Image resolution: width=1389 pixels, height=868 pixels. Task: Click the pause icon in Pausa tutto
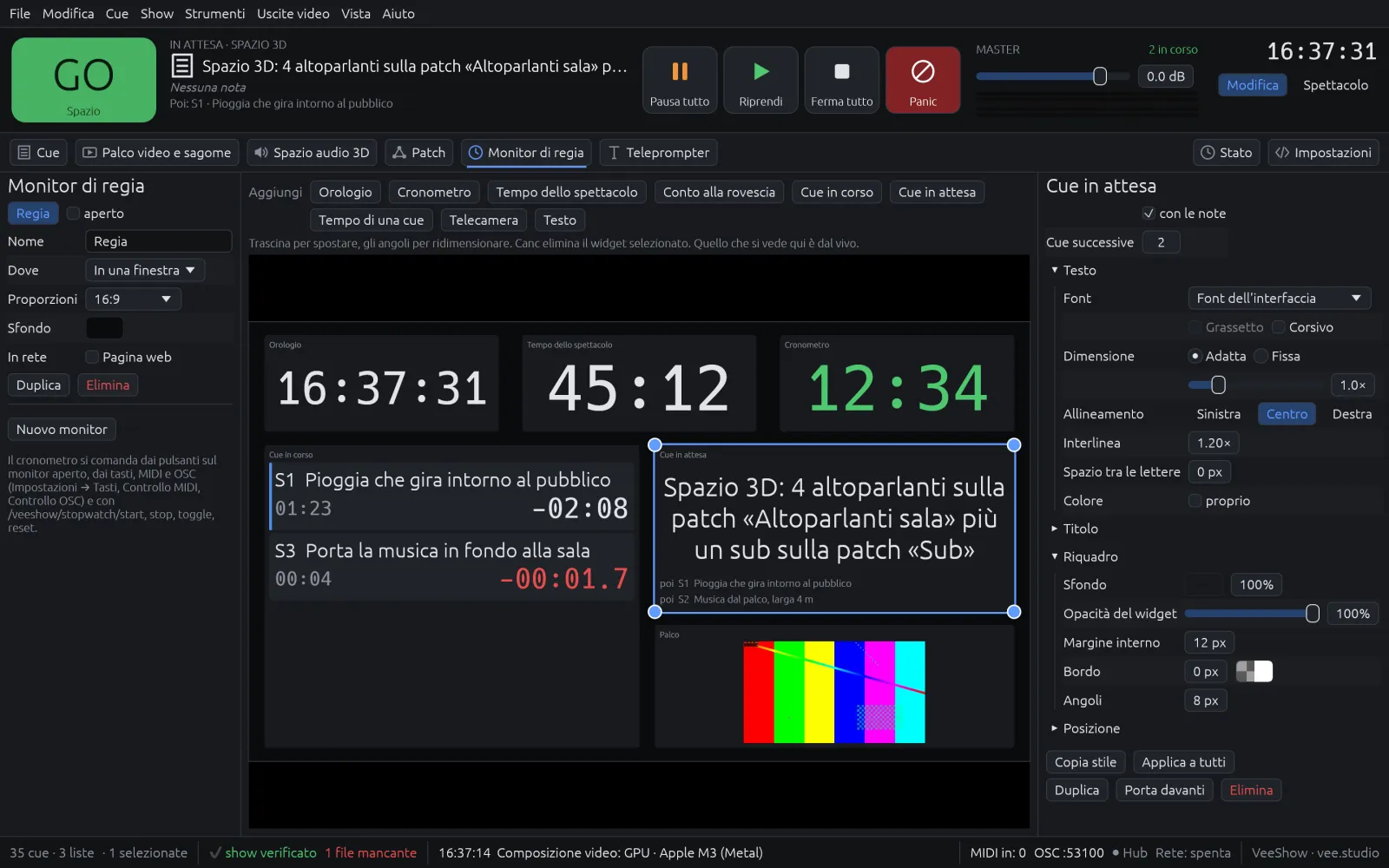point(680,71)
